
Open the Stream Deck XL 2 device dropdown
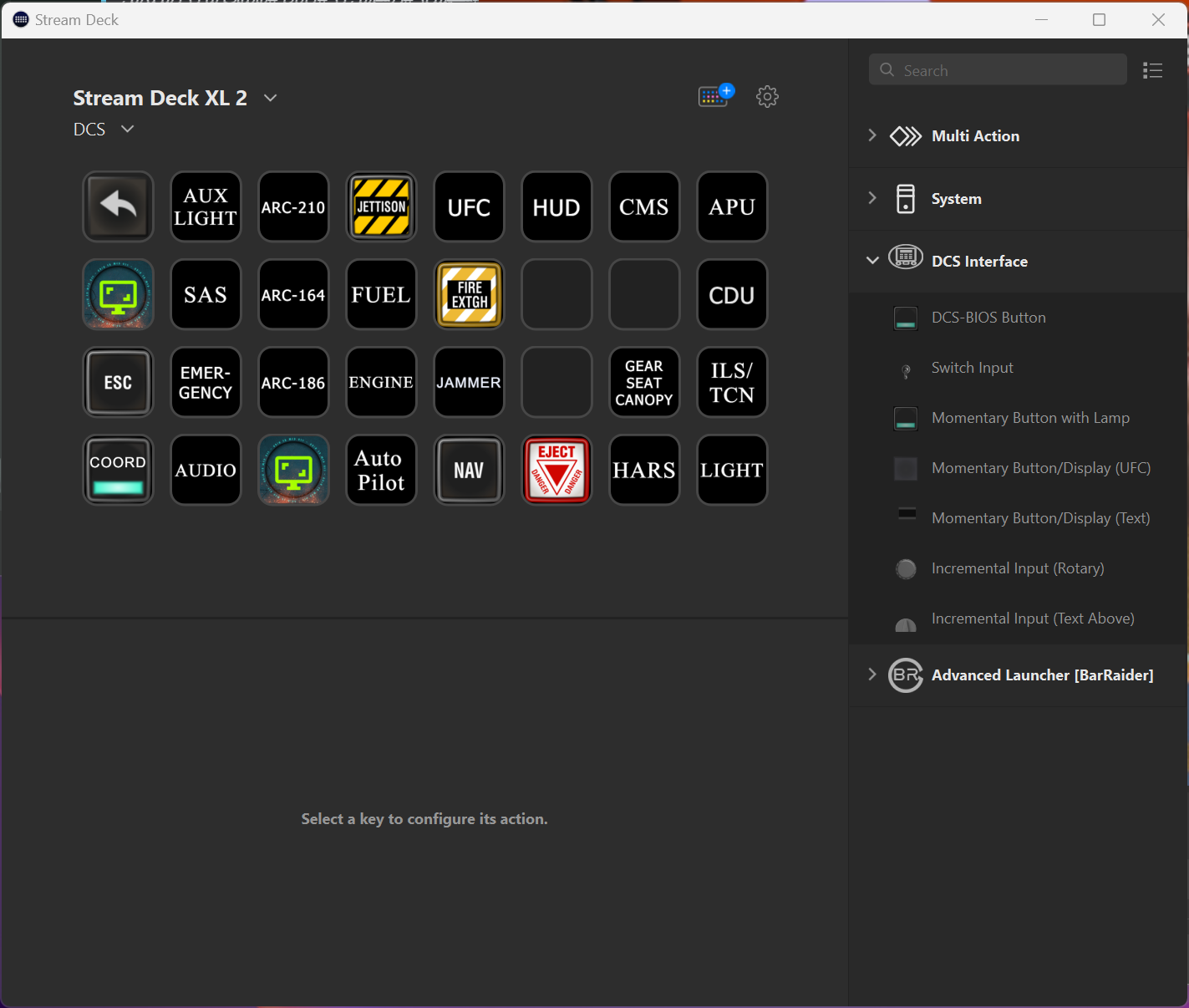click(x=270, y=98)
